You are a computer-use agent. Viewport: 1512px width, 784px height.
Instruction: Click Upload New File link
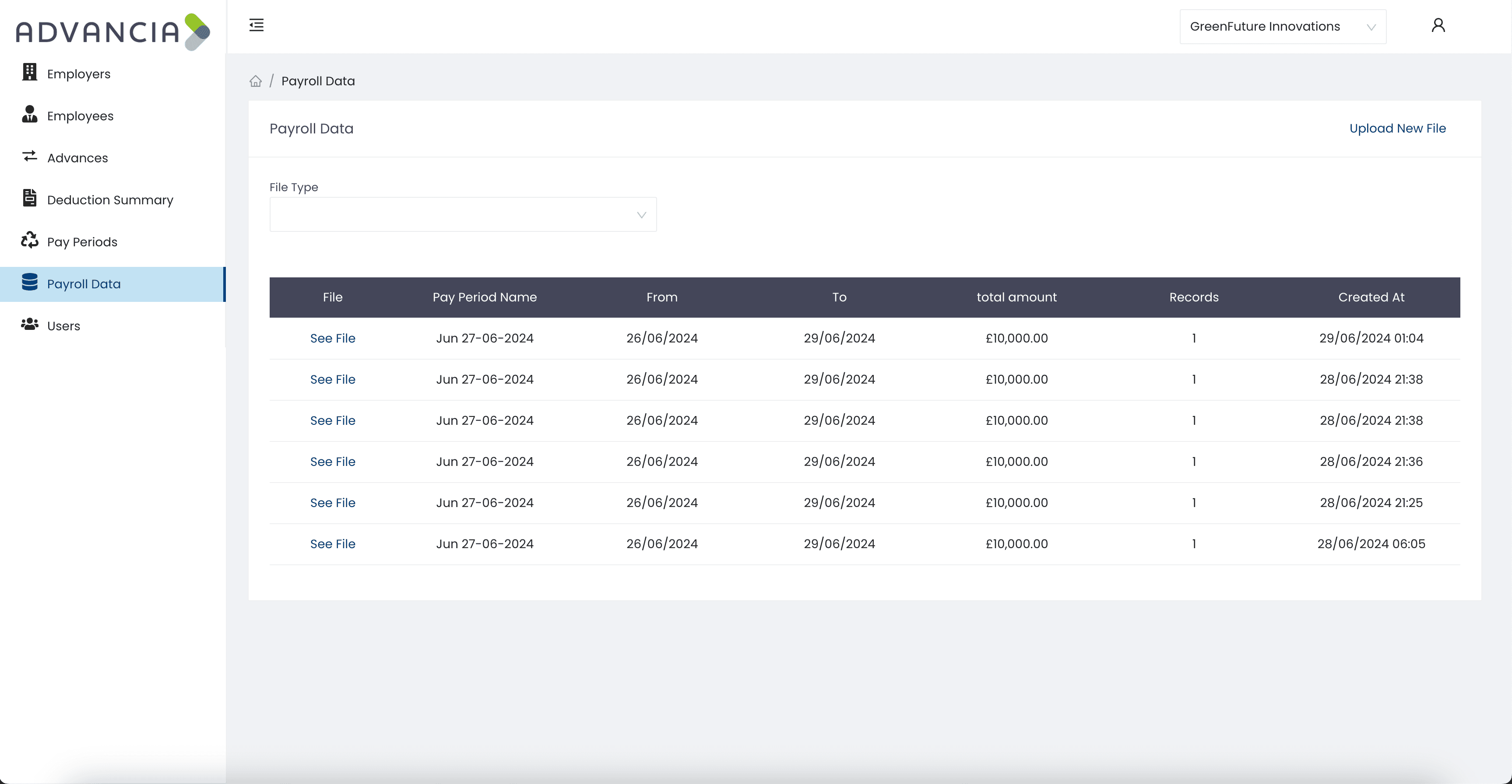point(1398,129)
